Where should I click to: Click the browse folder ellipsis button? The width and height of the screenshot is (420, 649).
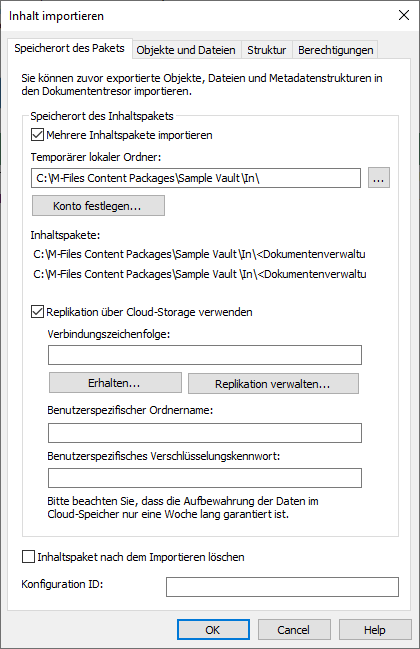click(379, 178)
